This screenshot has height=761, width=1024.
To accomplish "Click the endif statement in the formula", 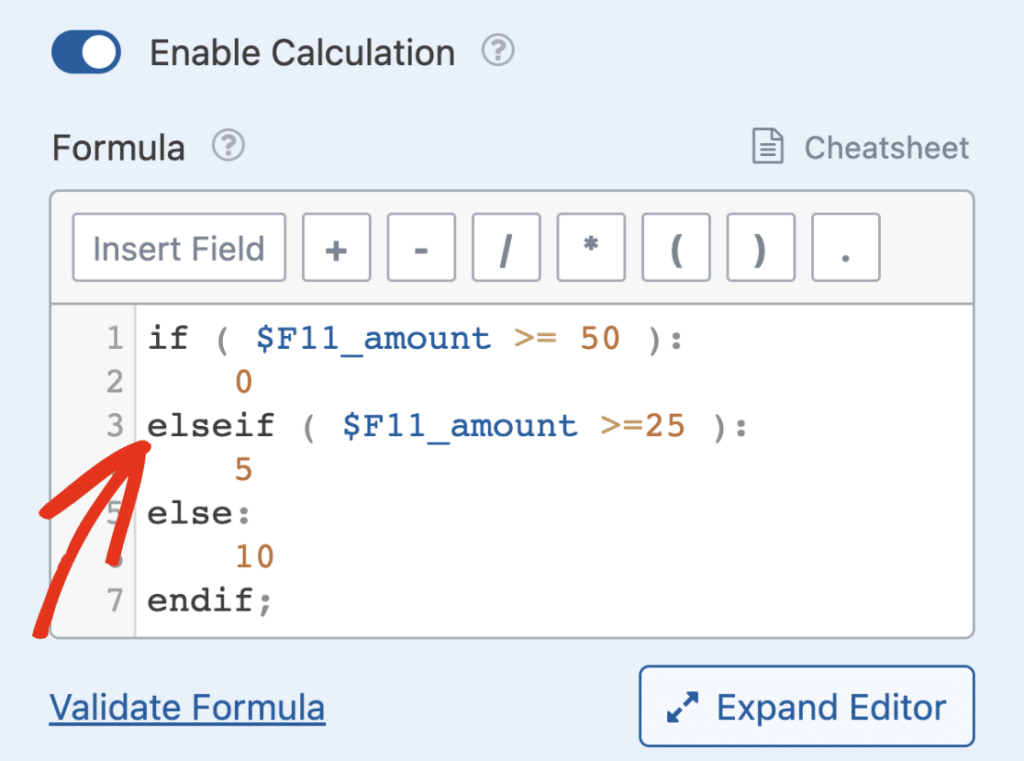I will pos(208,599).
